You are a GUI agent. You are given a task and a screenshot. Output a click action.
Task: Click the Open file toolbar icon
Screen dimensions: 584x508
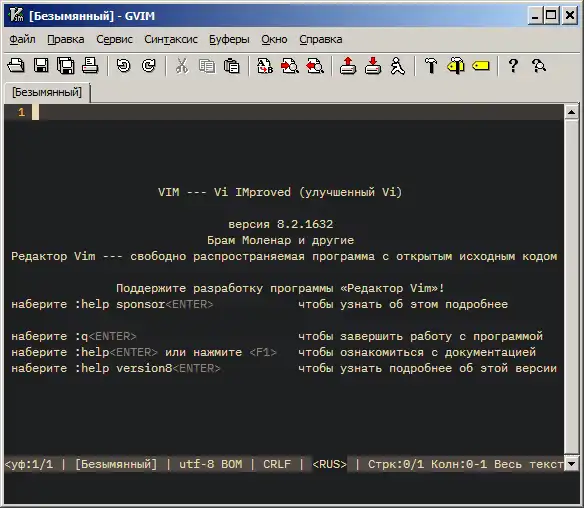coord(16,66)
